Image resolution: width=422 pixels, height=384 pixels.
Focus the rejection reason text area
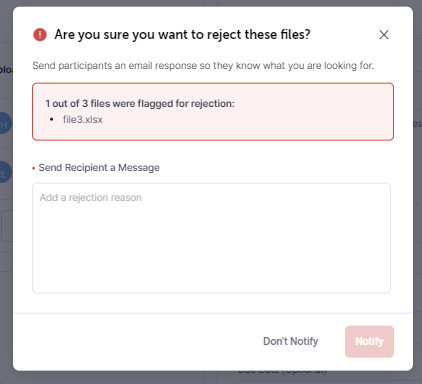point(211,238)
